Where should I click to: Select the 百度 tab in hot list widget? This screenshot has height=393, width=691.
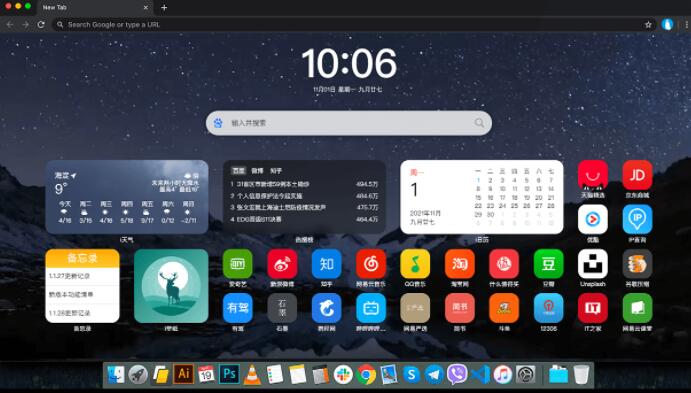239,171
